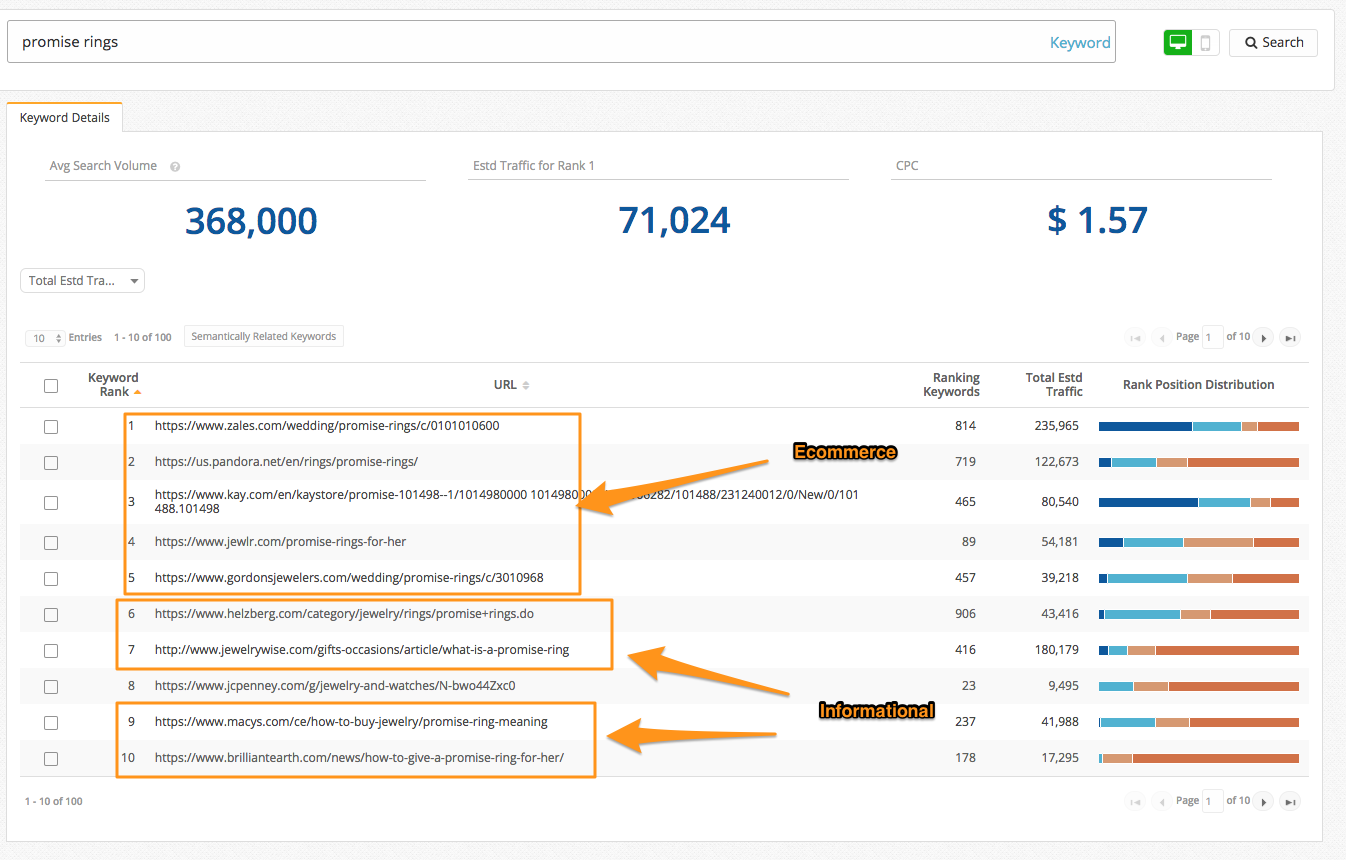This screenshot has height=860, width=1346.
Task: Check the macys.com row checkbox
Action: pos(51,723)
